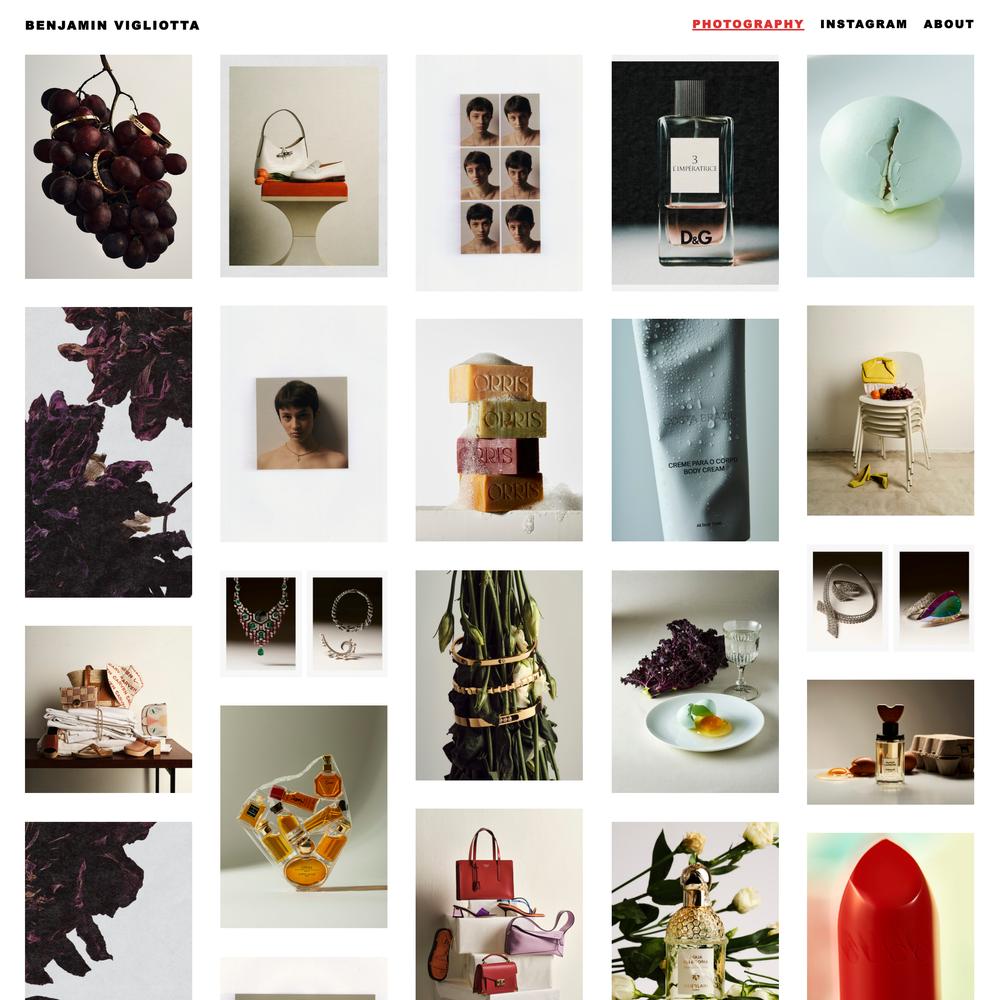
Task: Open the grapes with gold rings photo
Action: [108, 166]
